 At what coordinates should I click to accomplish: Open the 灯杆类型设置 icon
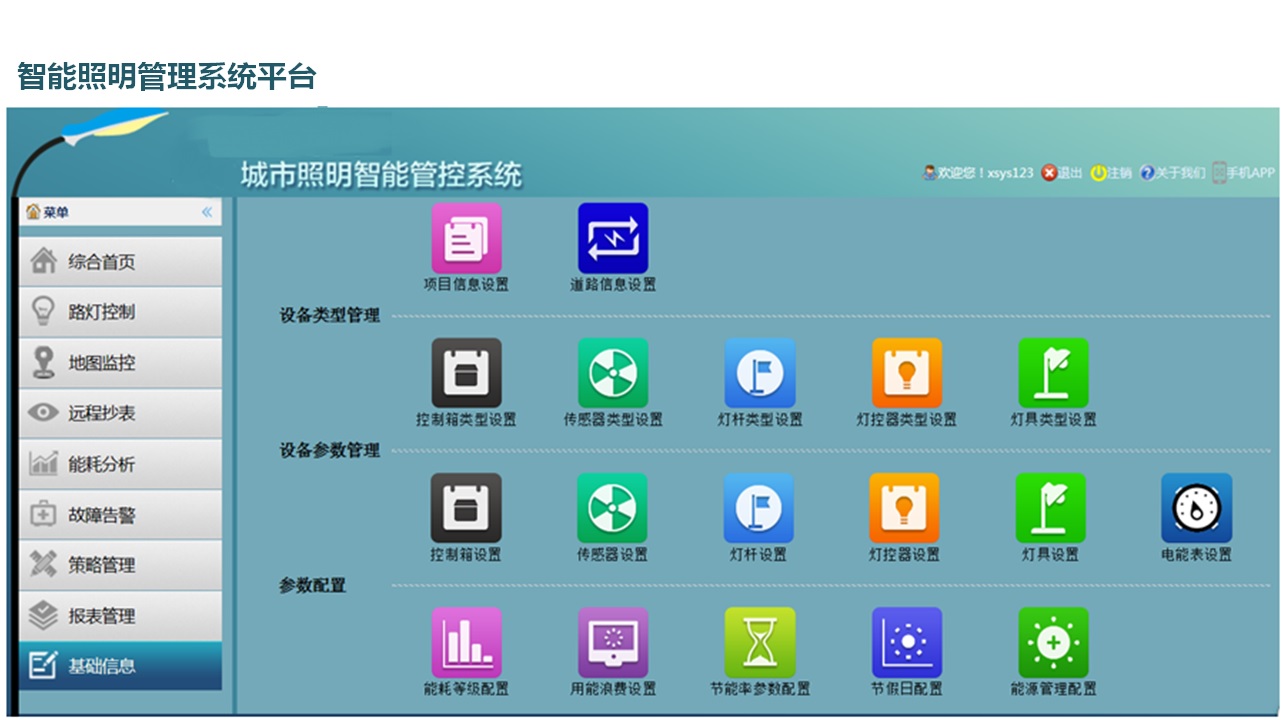point(760,374)
